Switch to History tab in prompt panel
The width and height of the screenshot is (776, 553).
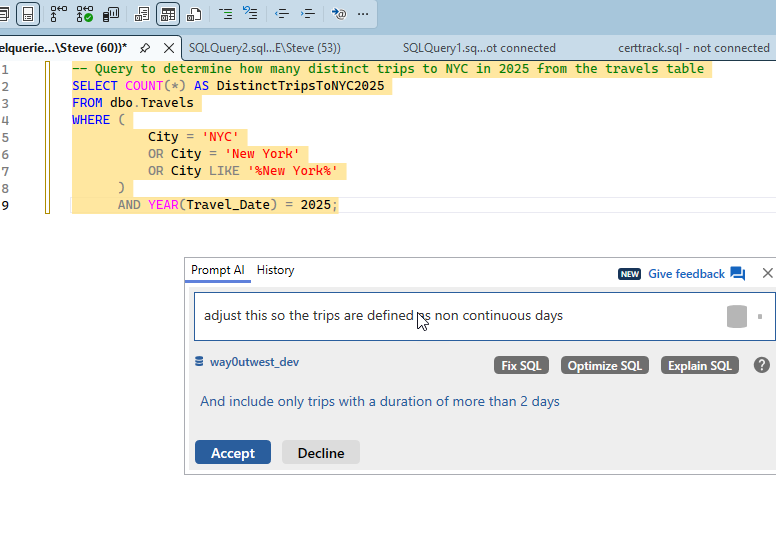[x=275, y=270]
